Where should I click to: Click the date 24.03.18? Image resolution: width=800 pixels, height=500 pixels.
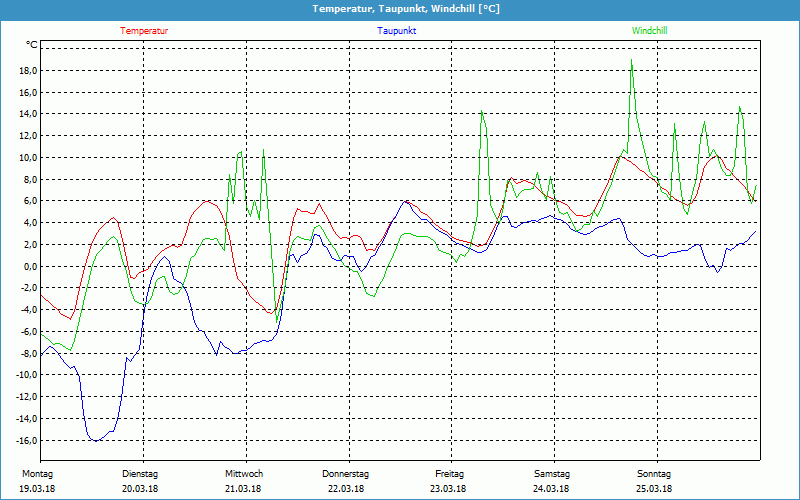[x=551, y=488]
